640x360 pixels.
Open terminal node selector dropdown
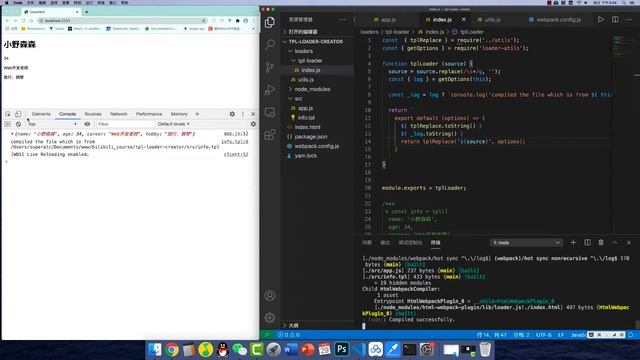(x=526, y=243)
